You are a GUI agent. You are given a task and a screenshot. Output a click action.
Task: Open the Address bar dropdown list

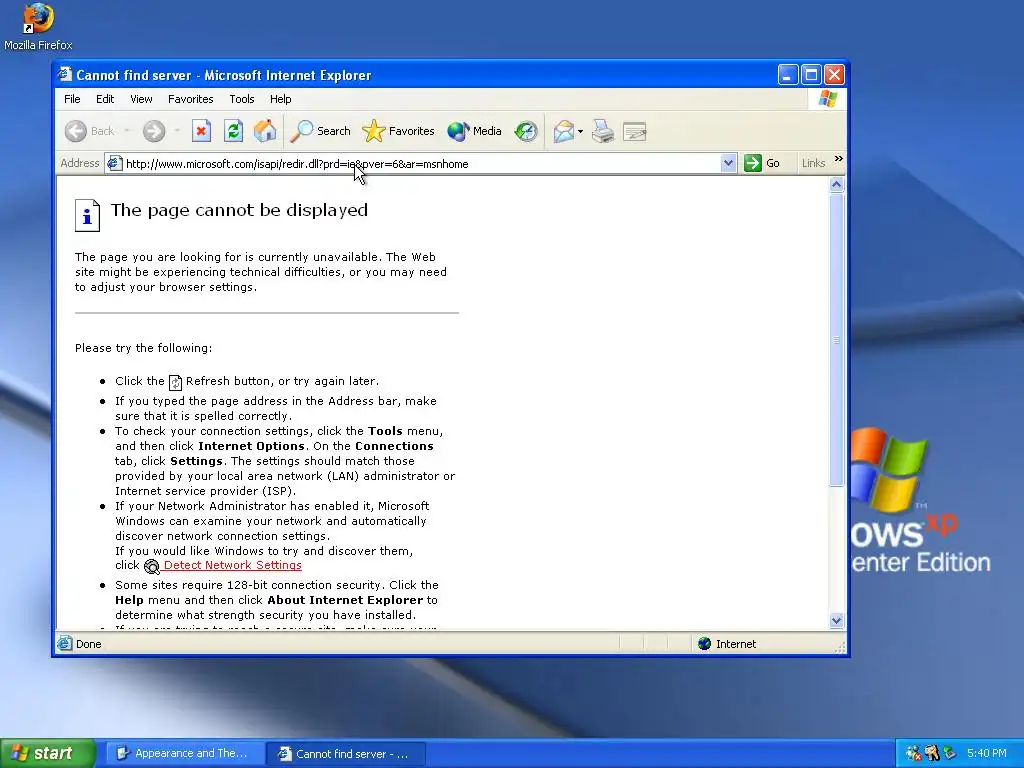click(x=728, y=163)
